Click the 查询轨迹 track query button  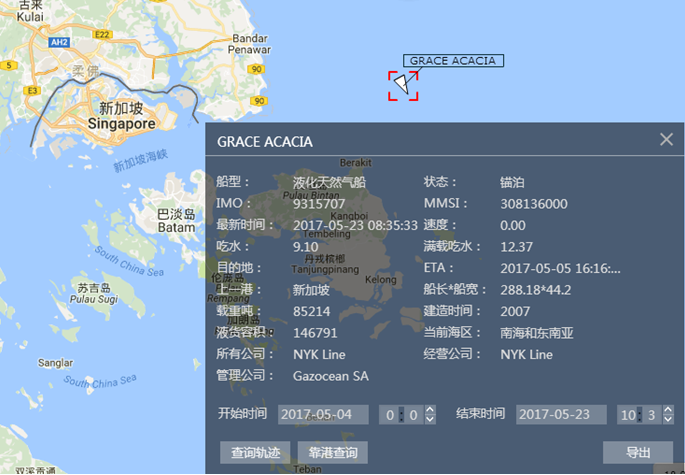click(254, 452)
